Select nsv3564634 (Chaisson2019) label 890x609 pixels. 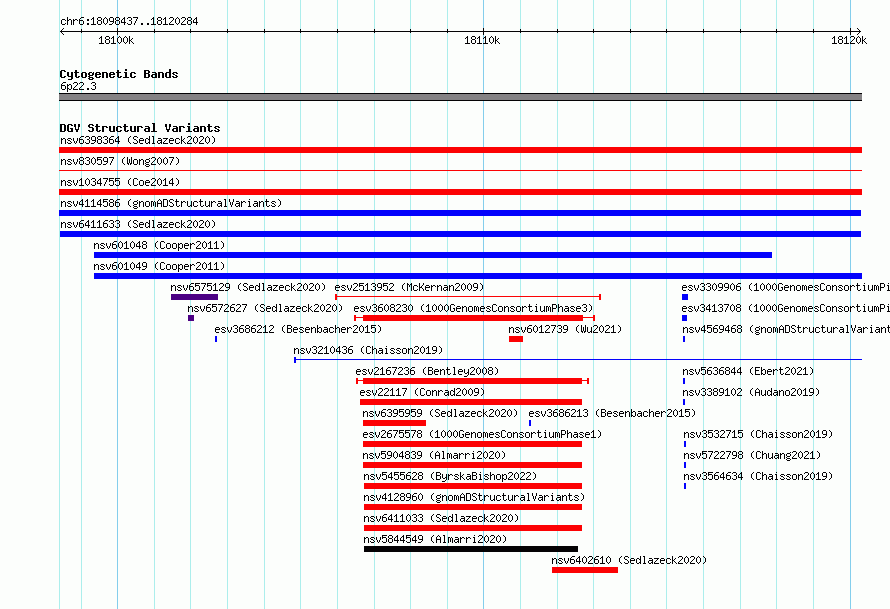click(758, 476)
